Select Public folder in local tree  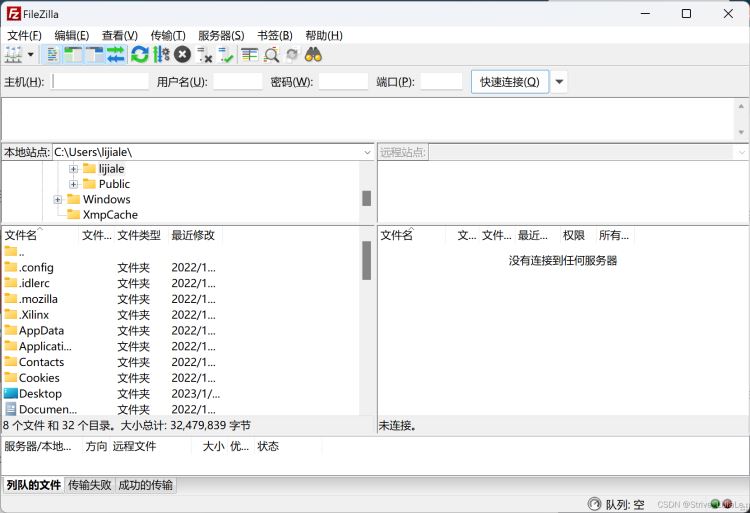(x=114, y=184)
